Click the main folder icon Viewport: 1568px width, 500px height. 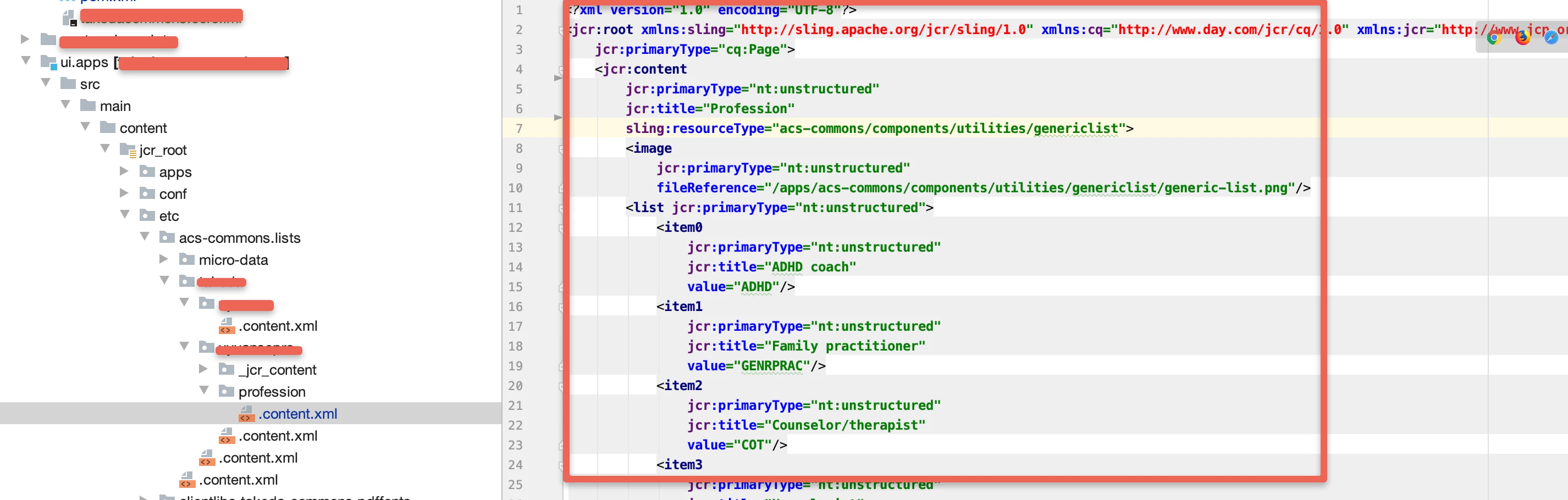click(87, 105)
